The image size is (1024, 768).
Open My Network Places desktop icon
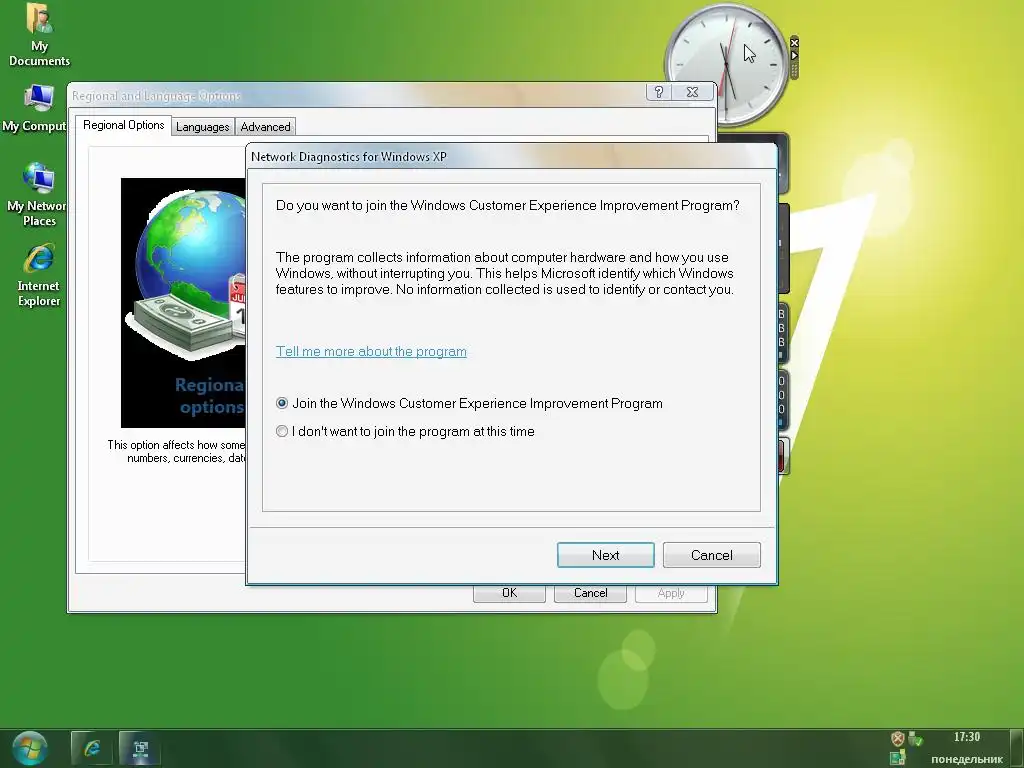point(37,195)
